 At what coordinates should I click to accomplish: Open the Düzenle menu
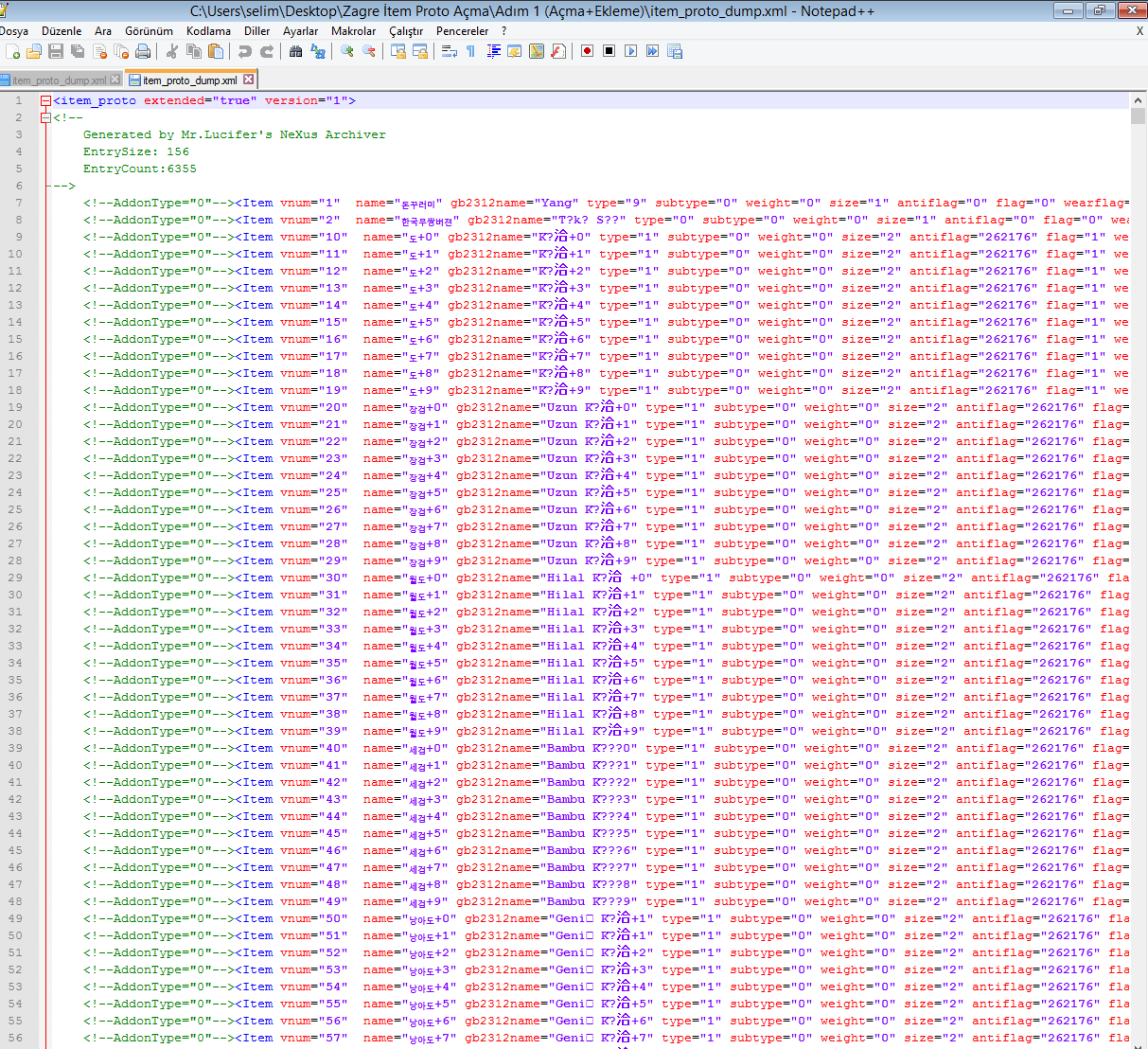click(62, 31)
